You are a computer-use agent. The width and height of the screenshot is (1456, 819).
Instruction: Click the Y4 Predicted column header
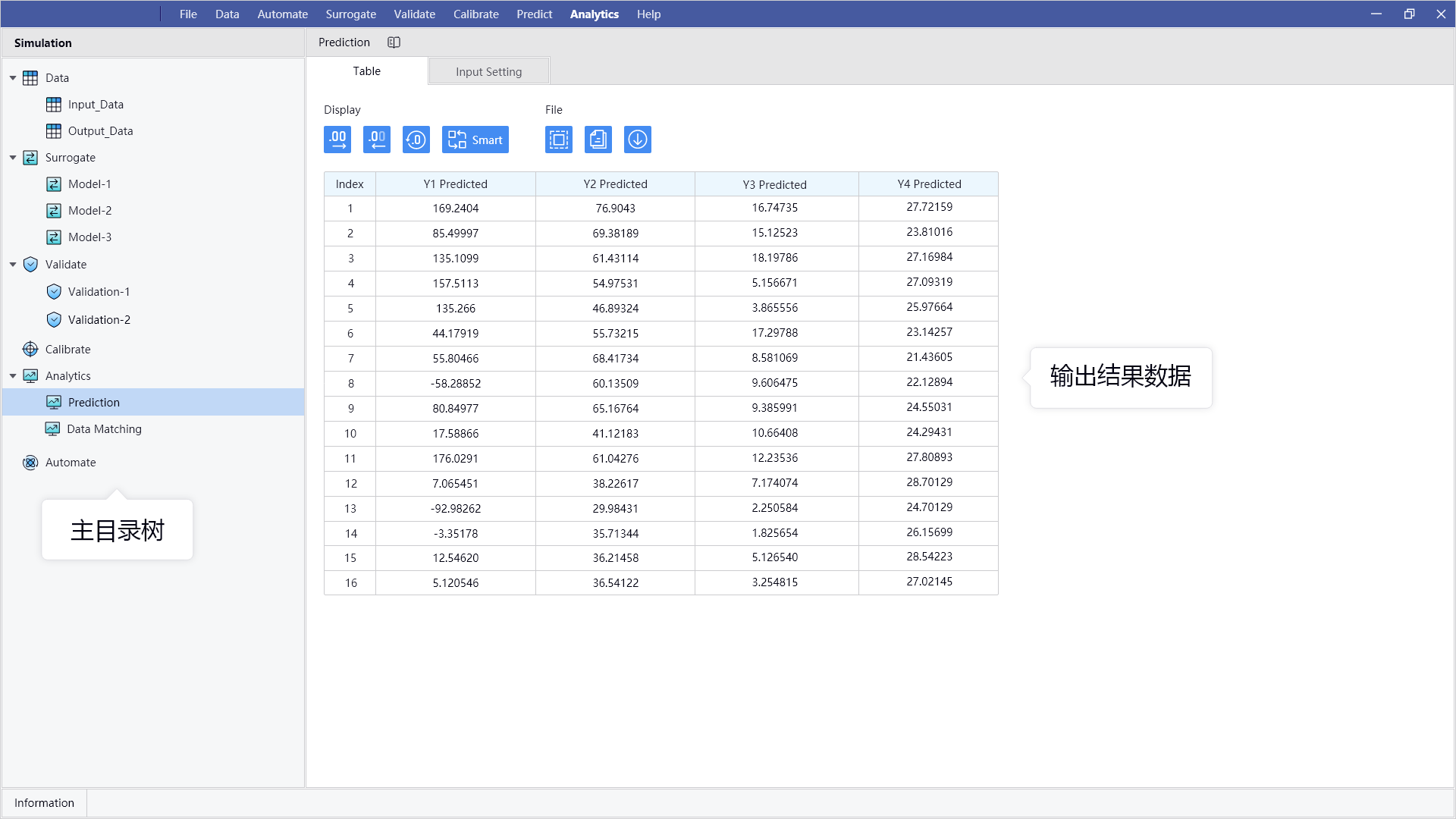click(x=929, y=184)
